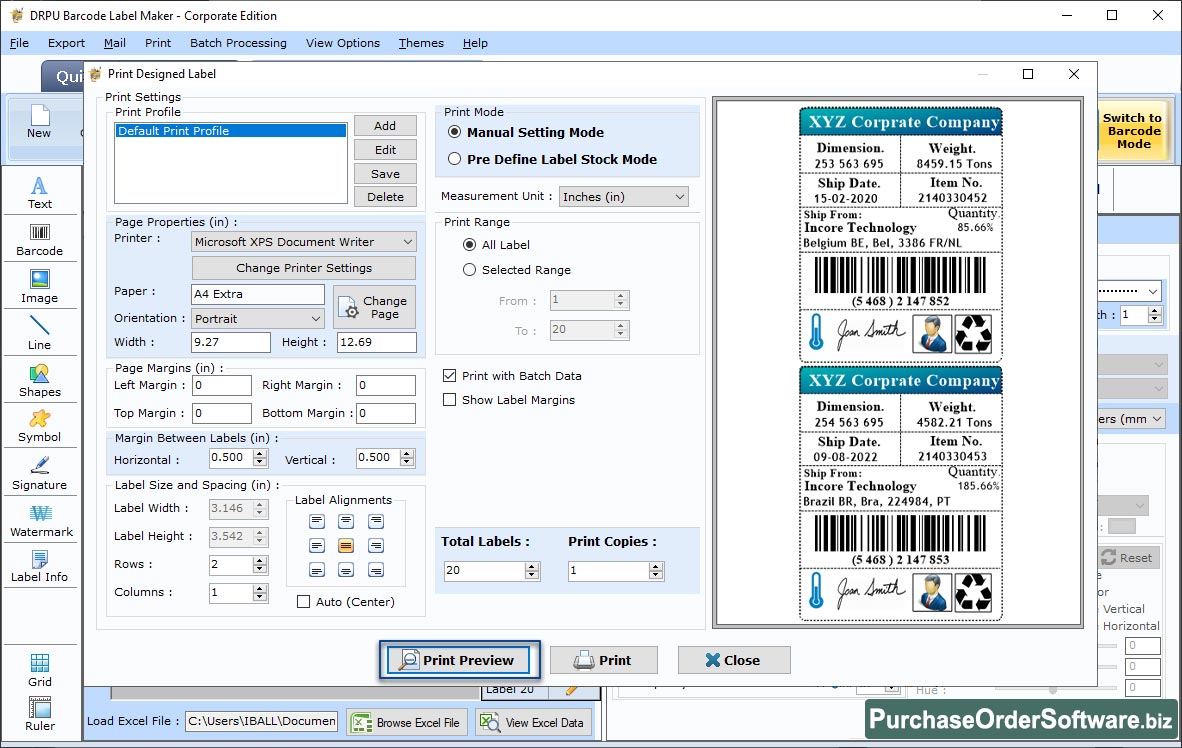Image resolution: width=1182 pixels, height=748 pixels.
Task: Open the Export menu
Action: click(x=66, y=43)
